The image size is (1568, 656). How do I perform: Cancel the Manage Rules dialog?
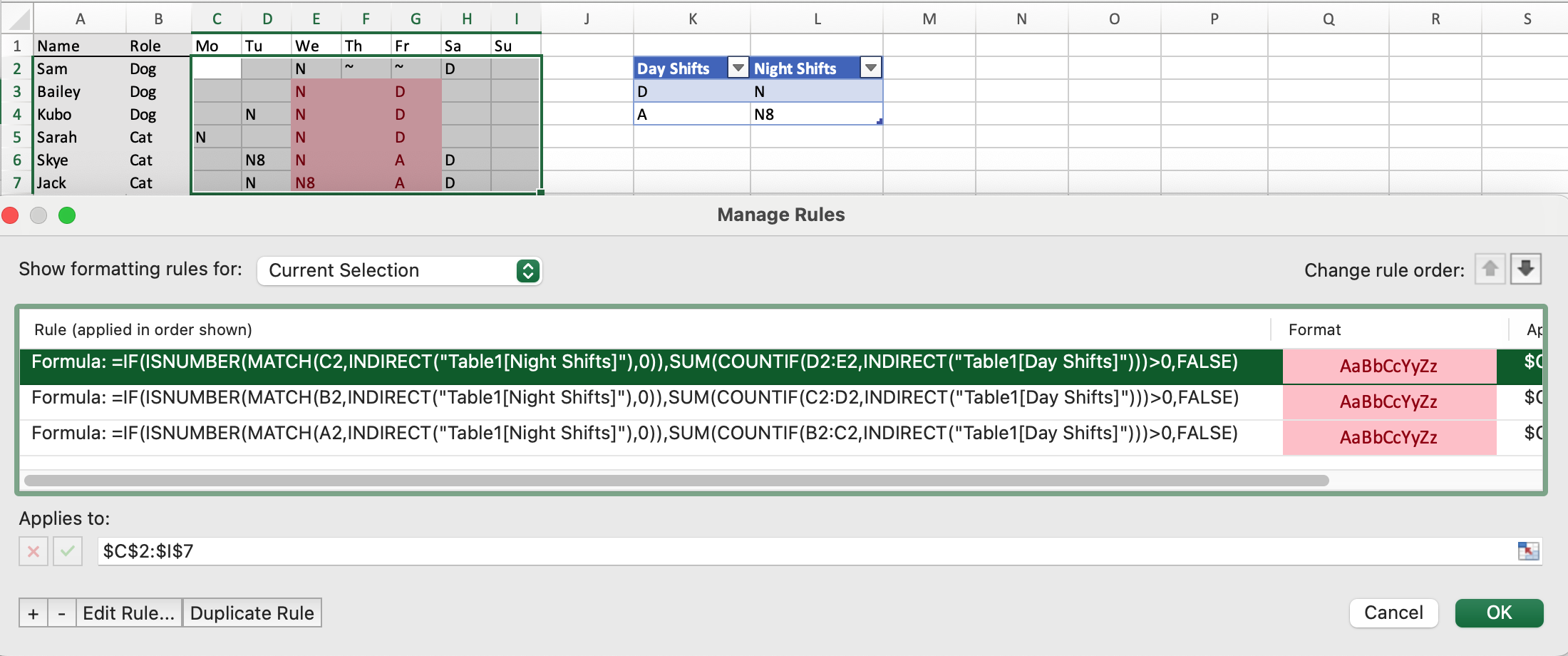[1393, 613]
